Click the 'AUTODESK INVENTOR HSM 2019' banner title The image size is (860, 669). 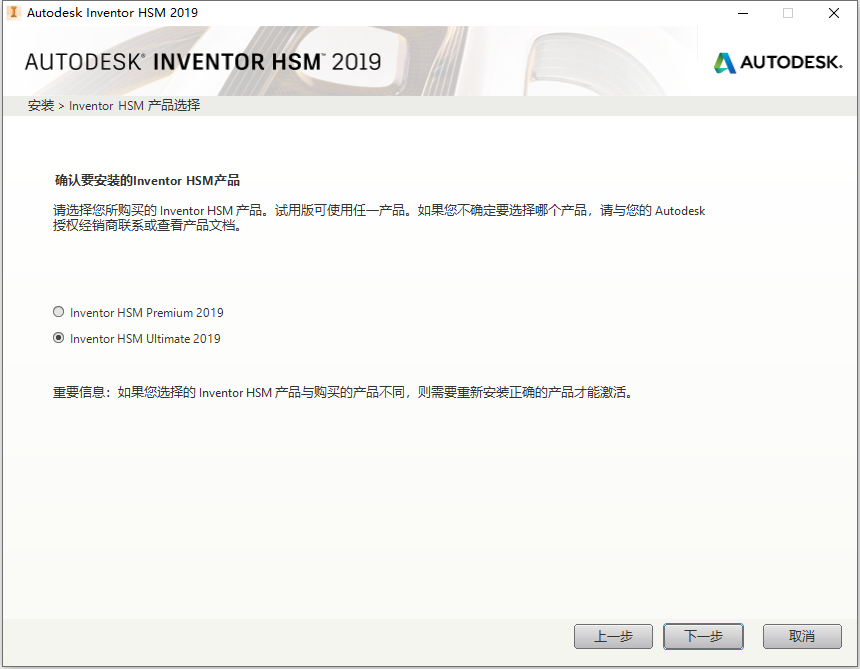point(203,62)
